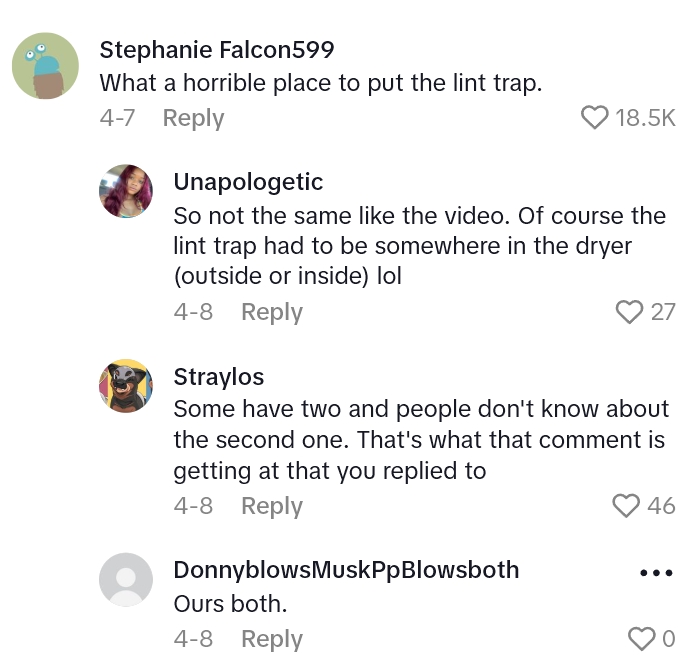This screenshot has height=672, width=685.
Task: Like Stephanie Falcon599's lint trap comment
Action: click(594, 118)
